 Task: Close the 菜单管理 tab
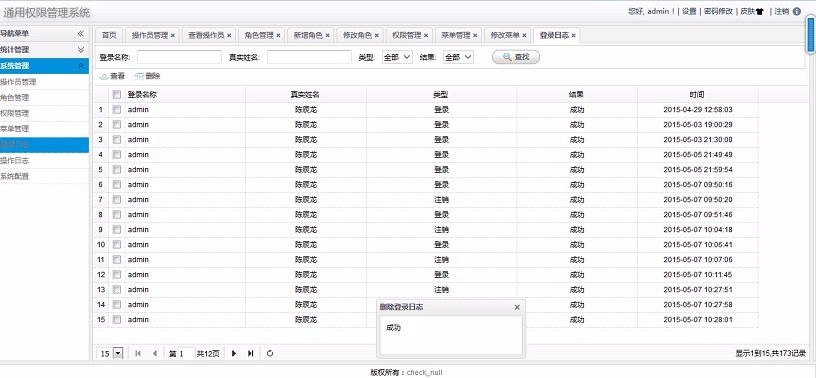(475, 35)
